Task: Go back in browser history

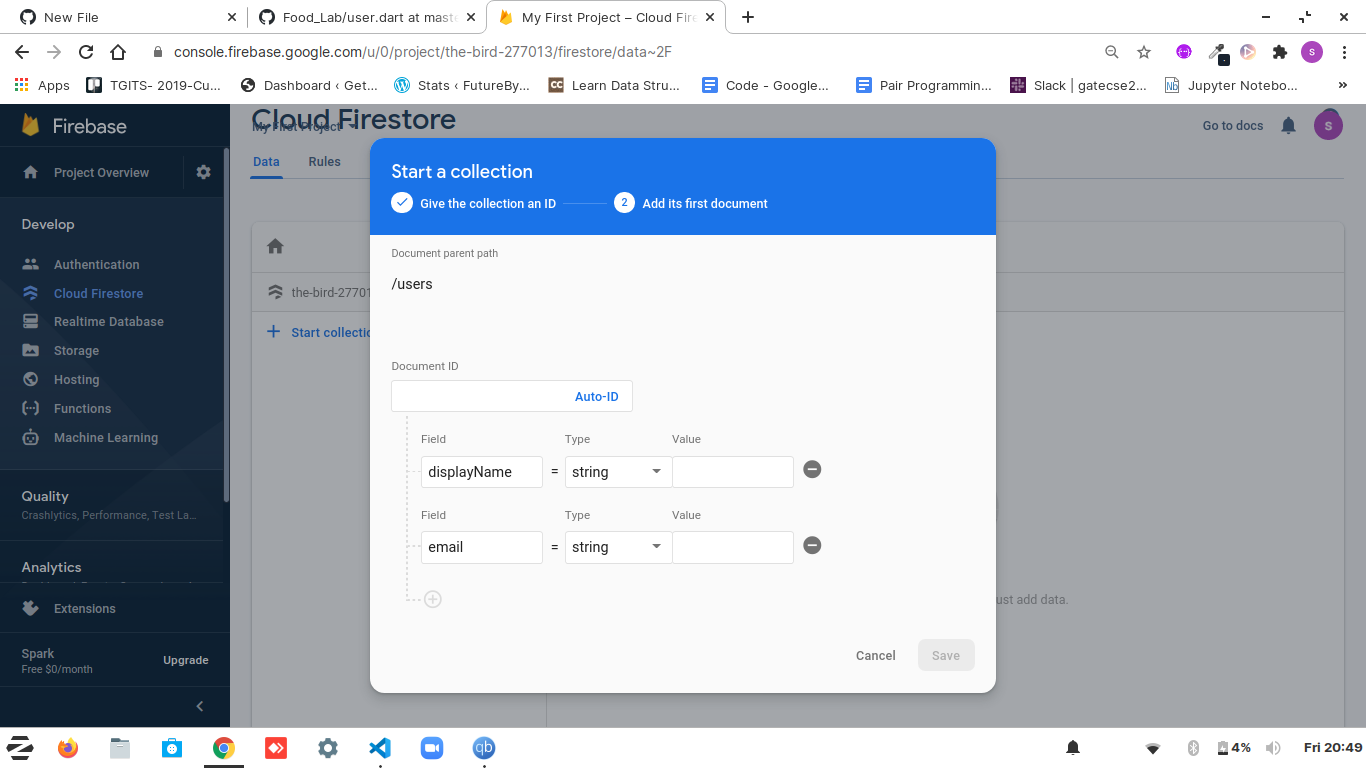Action: pyautogui.click(x=22, y=52)
